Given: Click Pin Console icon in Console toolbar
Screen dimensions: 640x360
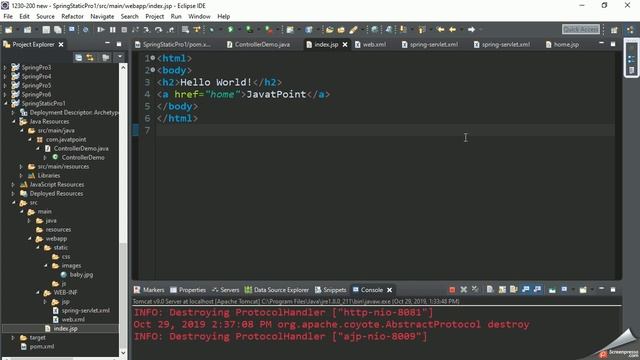Looking at the screenshot, I should point(552,290).
